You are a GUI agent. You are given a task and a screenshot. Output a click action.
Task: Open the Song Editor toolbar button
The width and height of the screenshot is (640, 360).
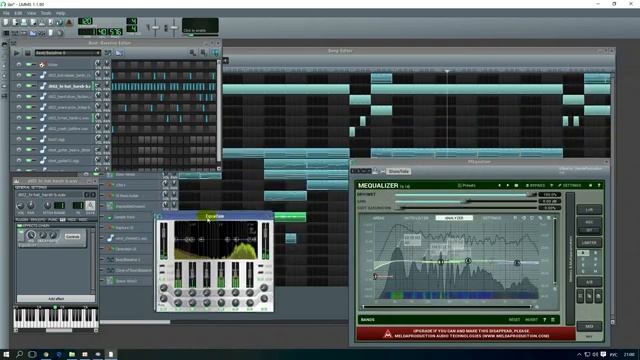coord(6,33)
